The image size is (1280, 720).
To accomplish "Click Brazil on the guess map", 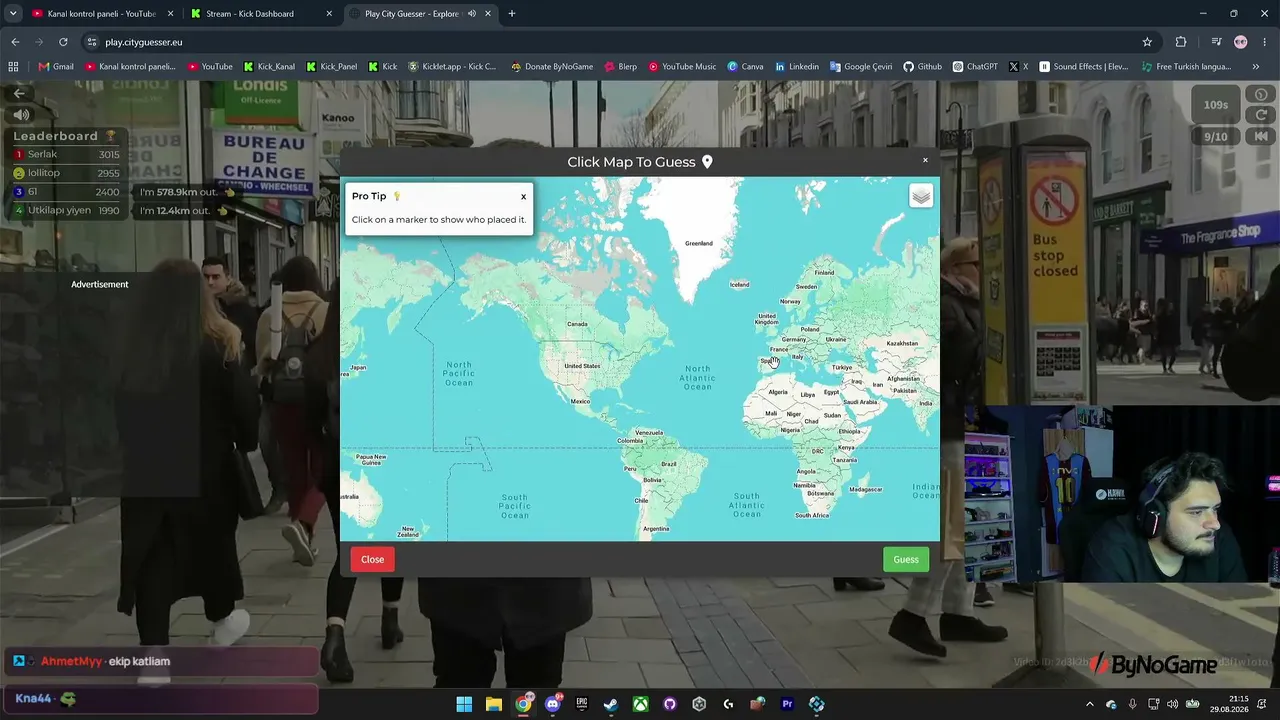I will [x=669, y=464].
